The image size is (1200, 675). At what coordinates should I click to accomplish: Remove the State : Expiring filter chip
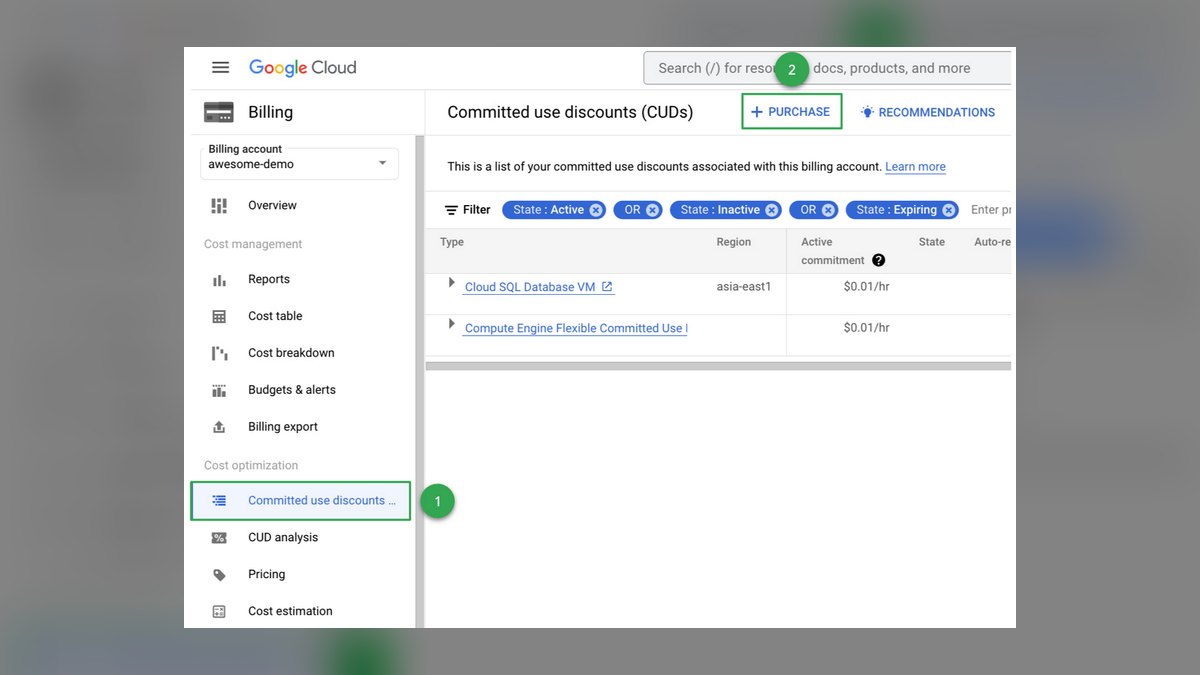949,210
